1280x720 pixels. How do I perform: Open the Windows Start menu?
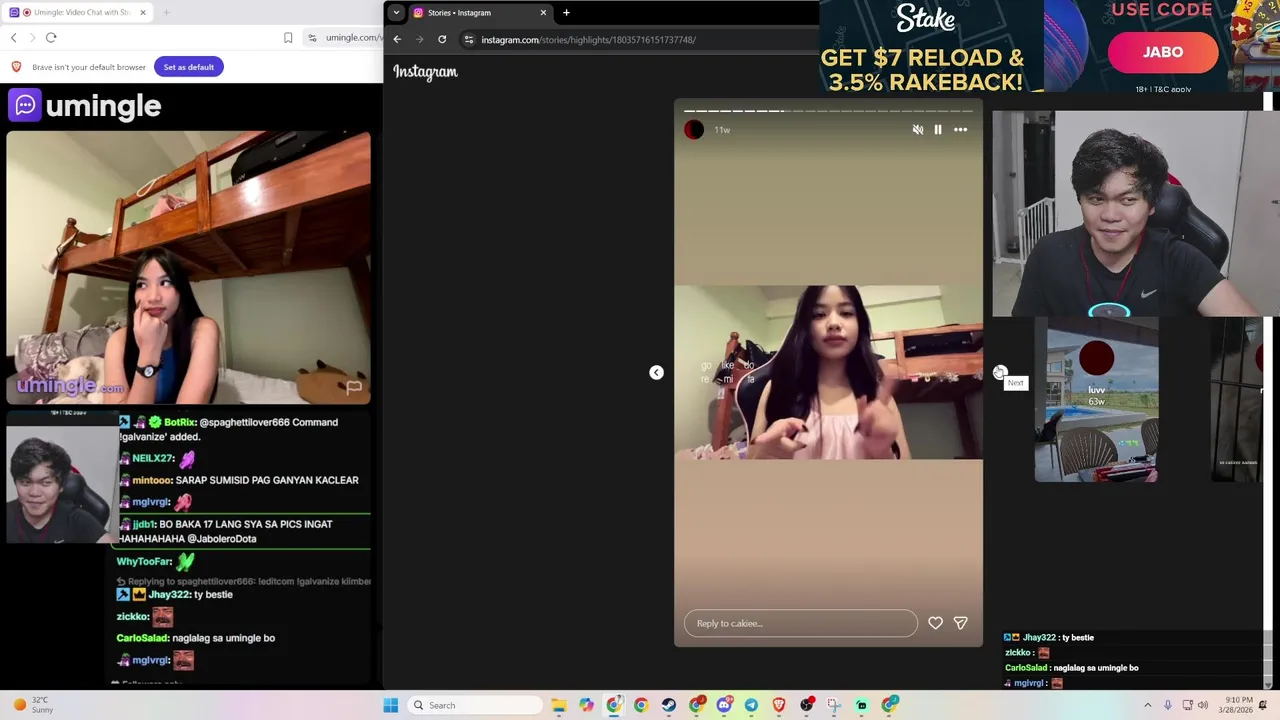click(x=391, y=705)
